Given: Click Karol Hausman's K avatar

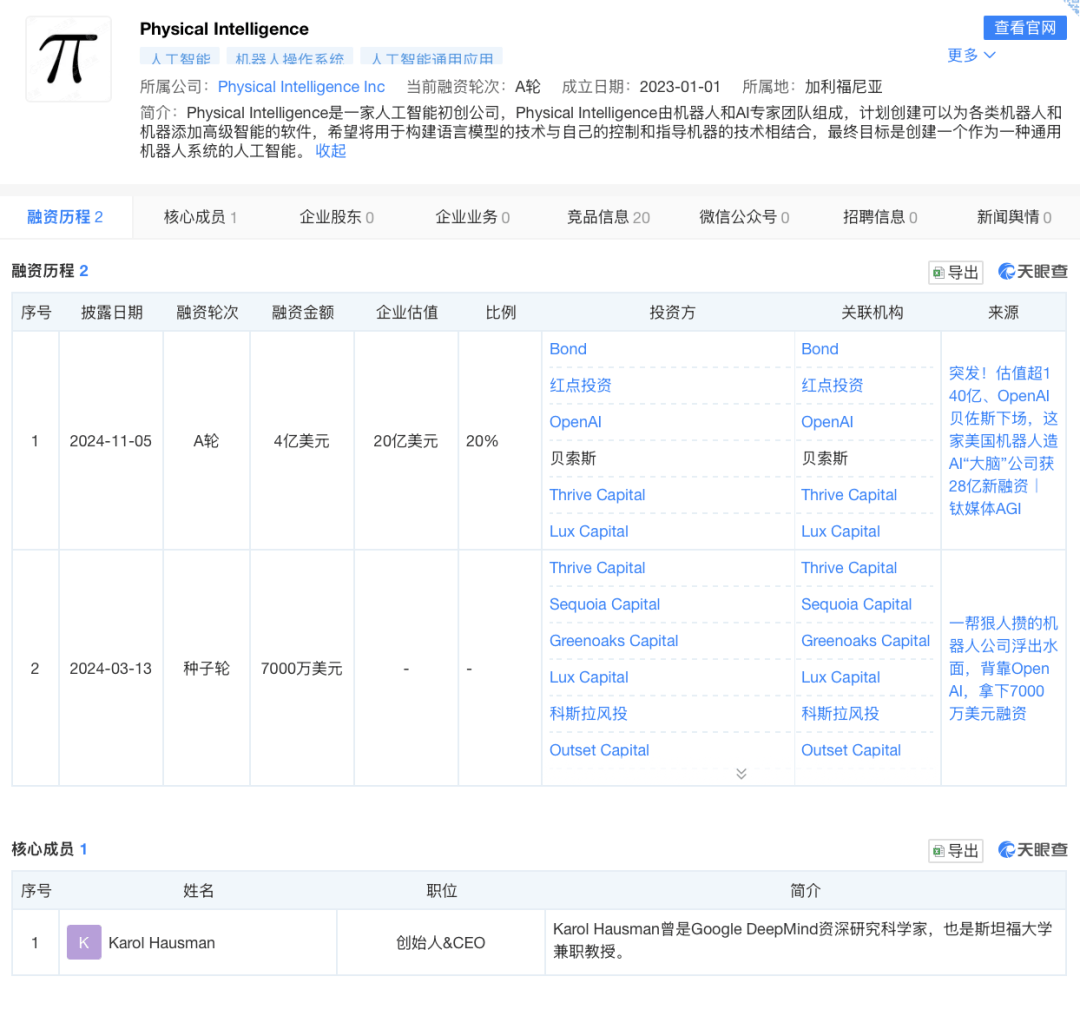Looking at the screenshot, I should click(x=84, y=942).
